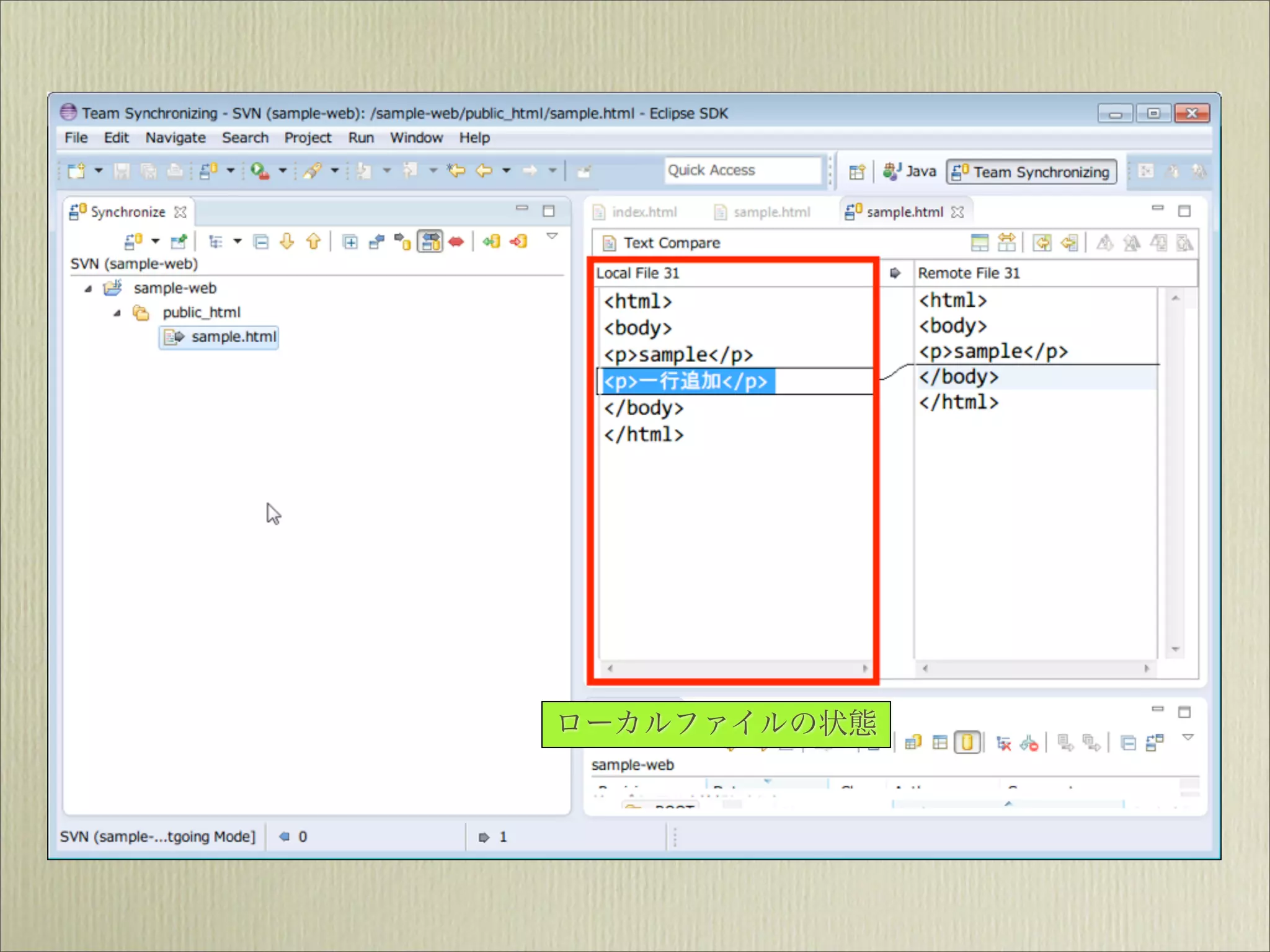Go to previous difference up arrow
The width and height of the screenshot is (1270, 952).
(313, 242)
